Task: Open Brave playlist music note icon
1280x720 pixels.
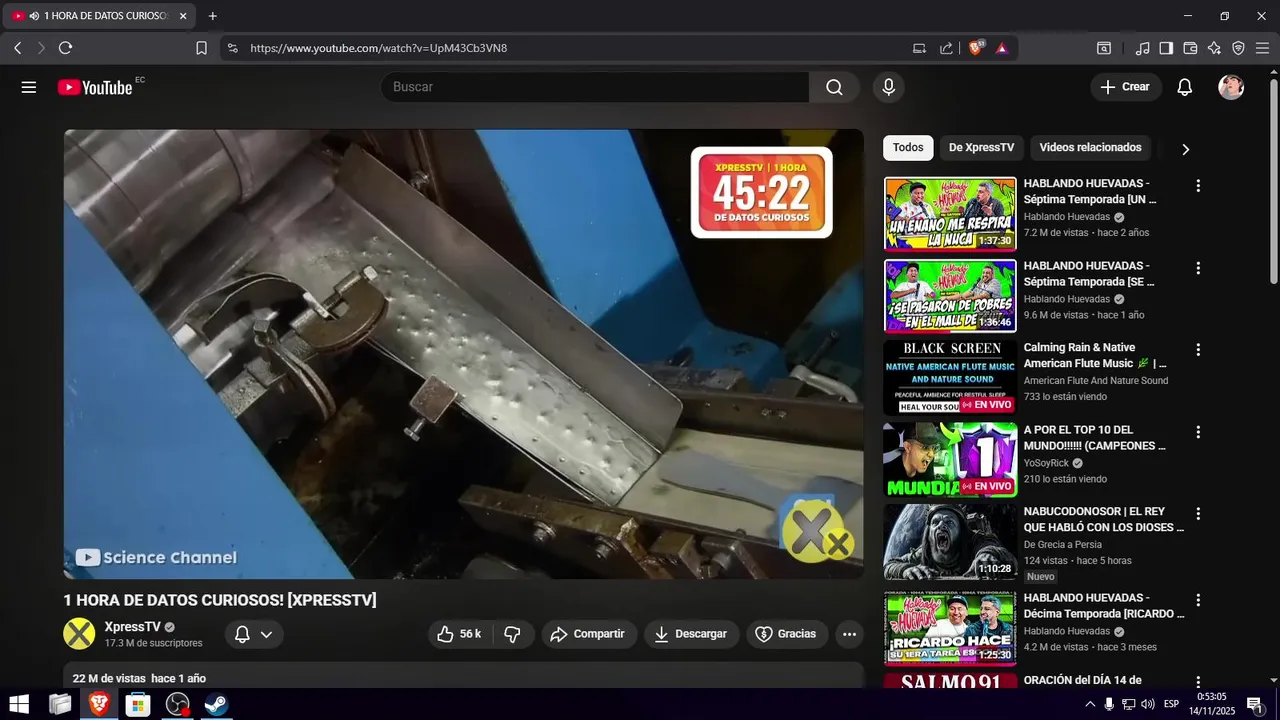Action: (1142, 48)
